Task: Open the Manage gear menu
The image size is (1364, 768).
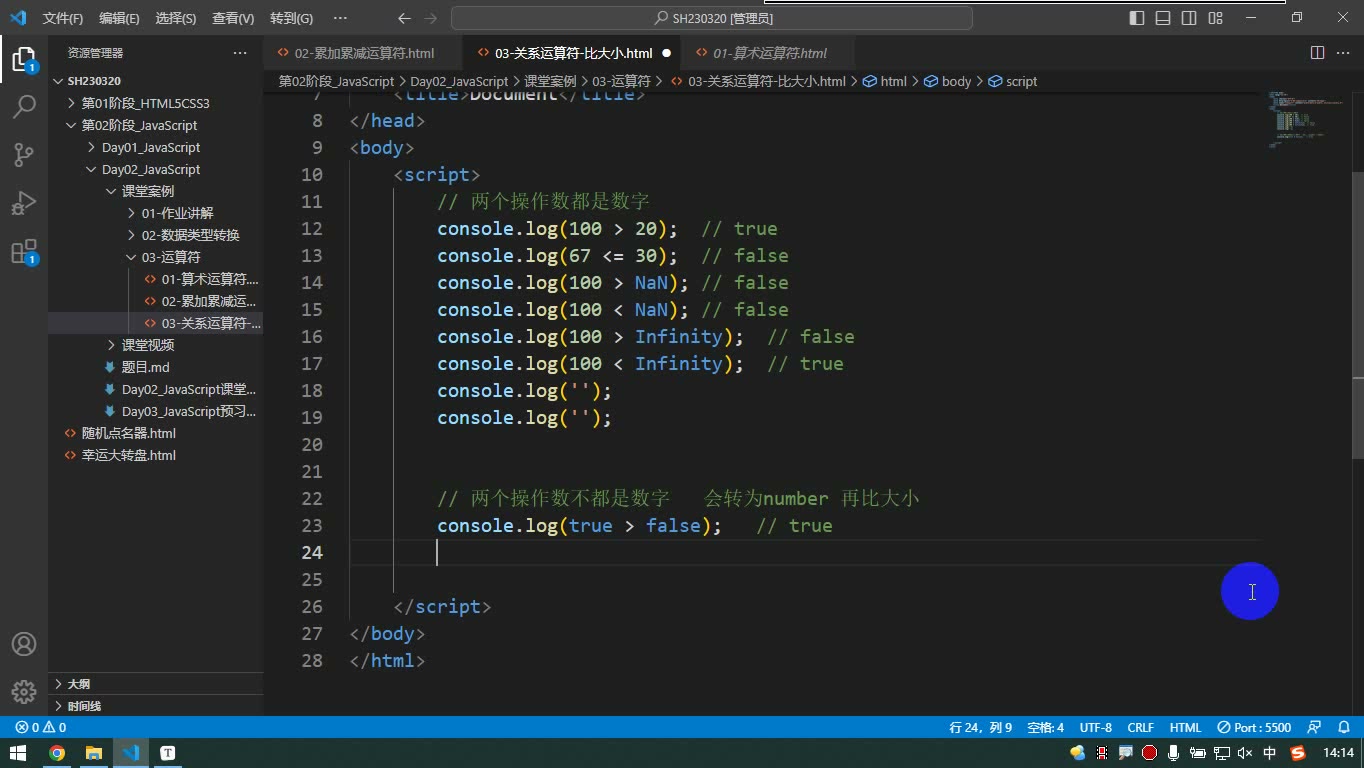Action: click(24, 692)
